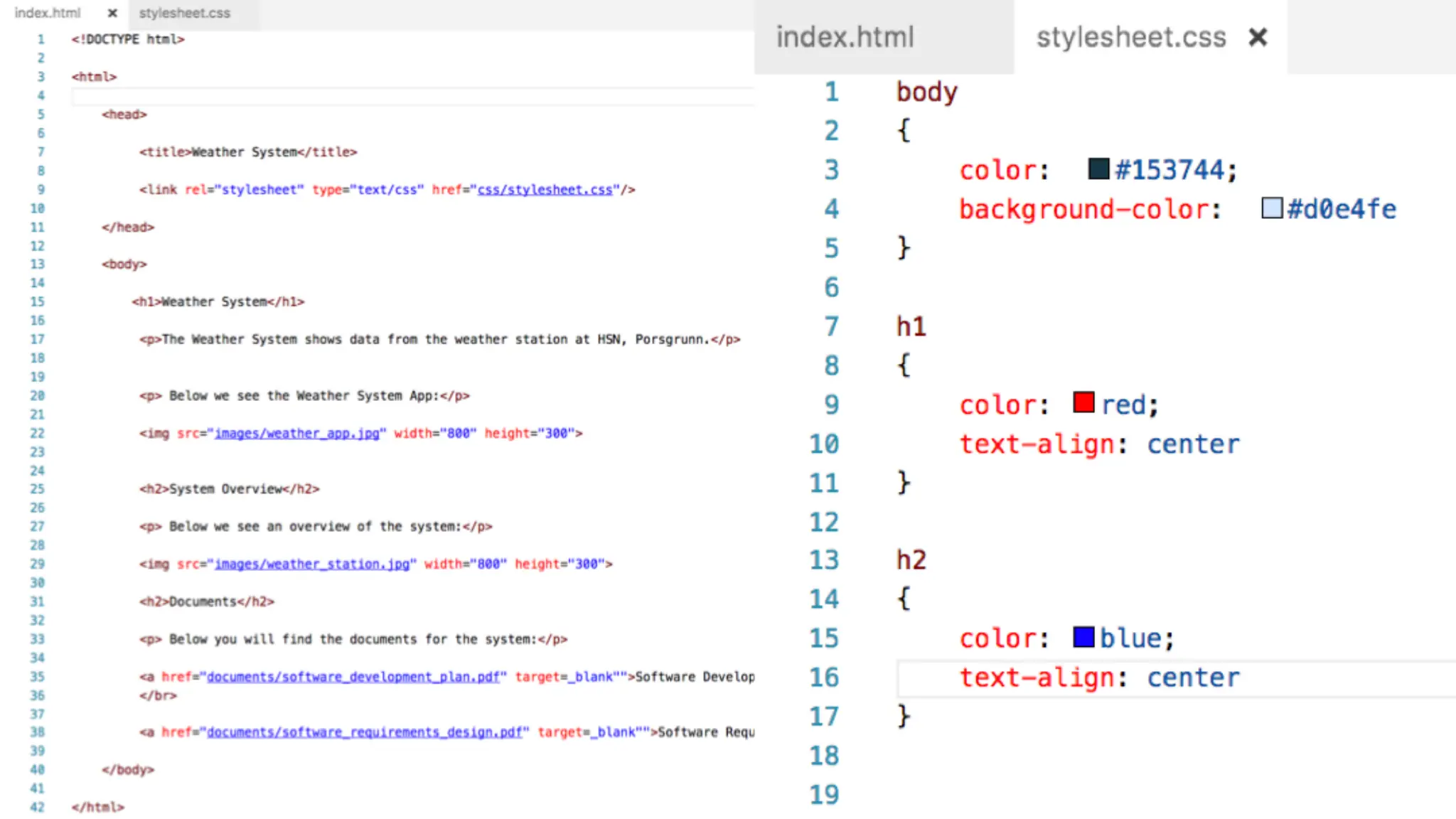Follow the images/weather_station.jpg source link

312,564
